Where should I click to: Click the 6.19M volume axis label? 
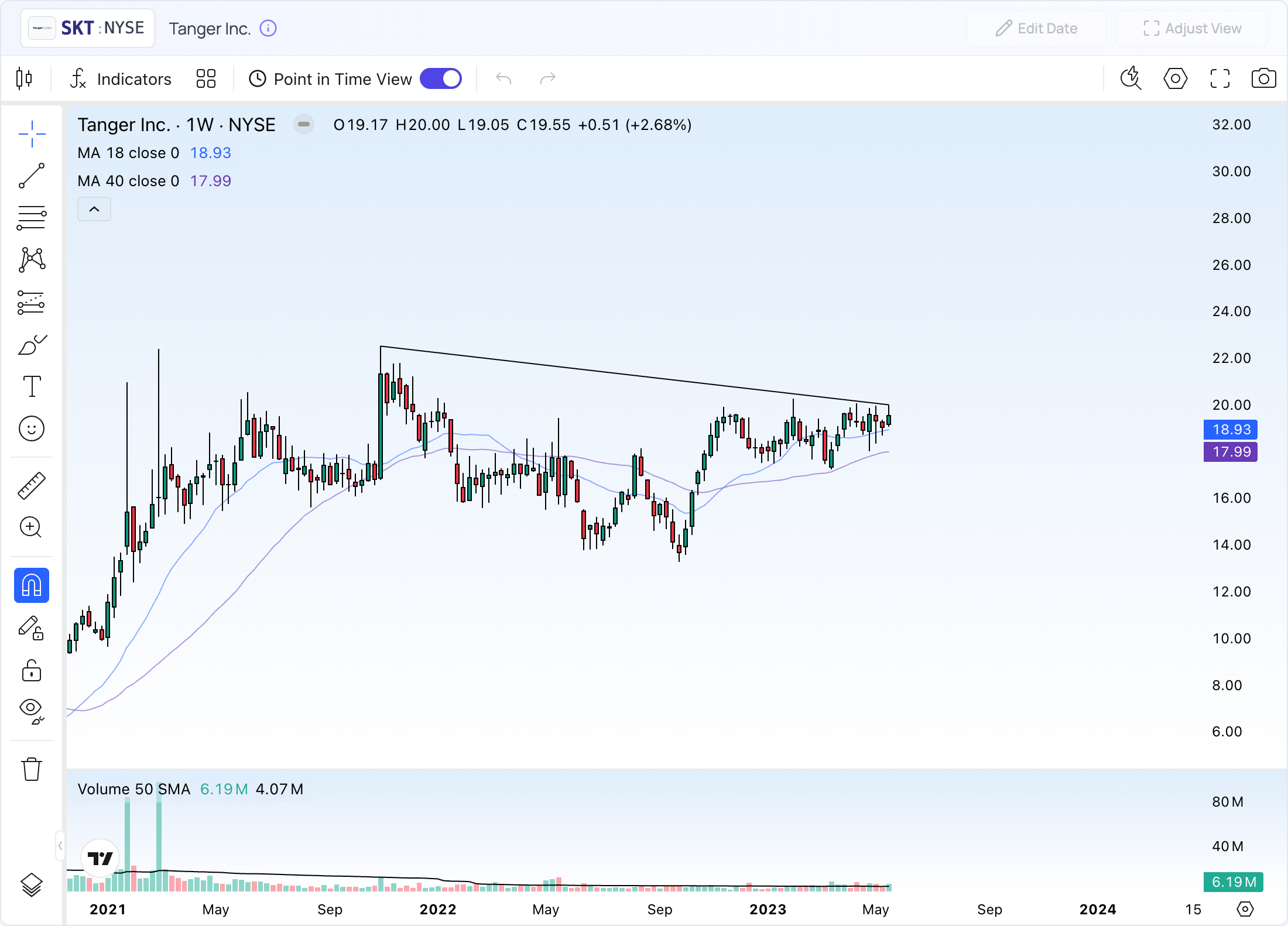(1233, 882)
